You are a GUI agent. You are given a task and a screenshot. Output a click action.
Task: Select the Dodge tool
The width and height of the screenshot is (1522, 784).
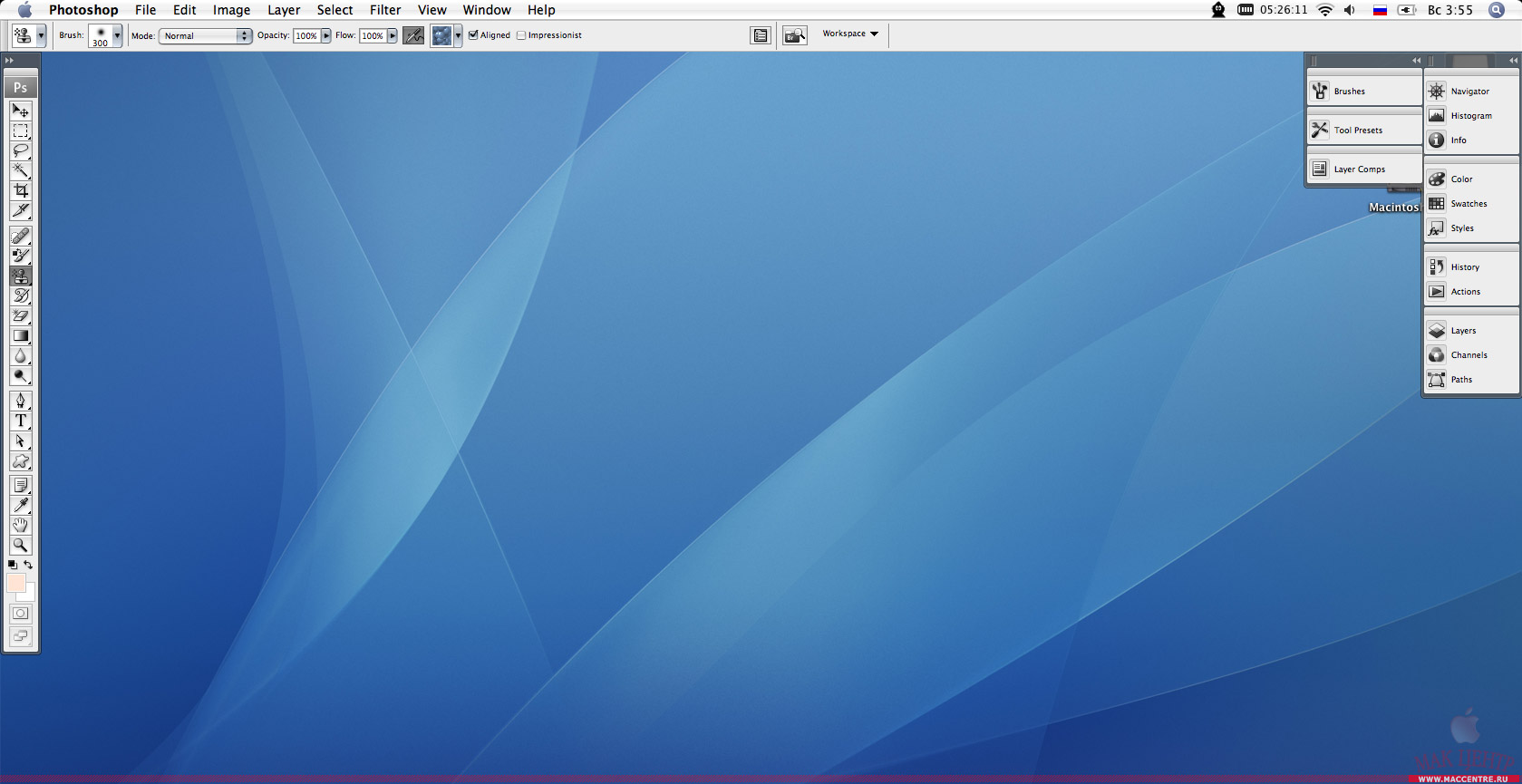click(x=20, y=375)
